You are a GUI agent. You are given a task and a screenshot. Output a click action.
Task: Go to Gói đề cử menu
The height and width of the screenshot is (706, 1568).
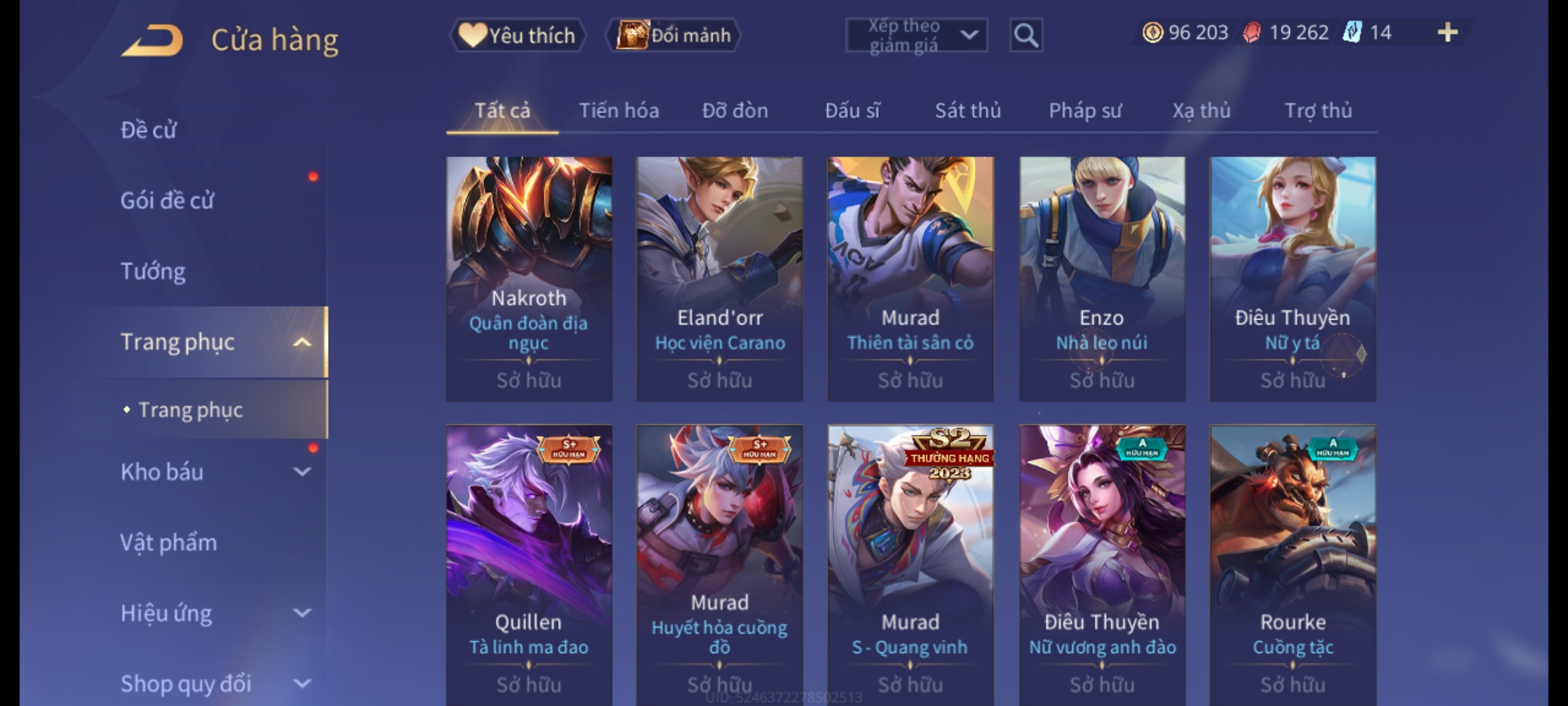pyautogui.click(x=167, y=200)
